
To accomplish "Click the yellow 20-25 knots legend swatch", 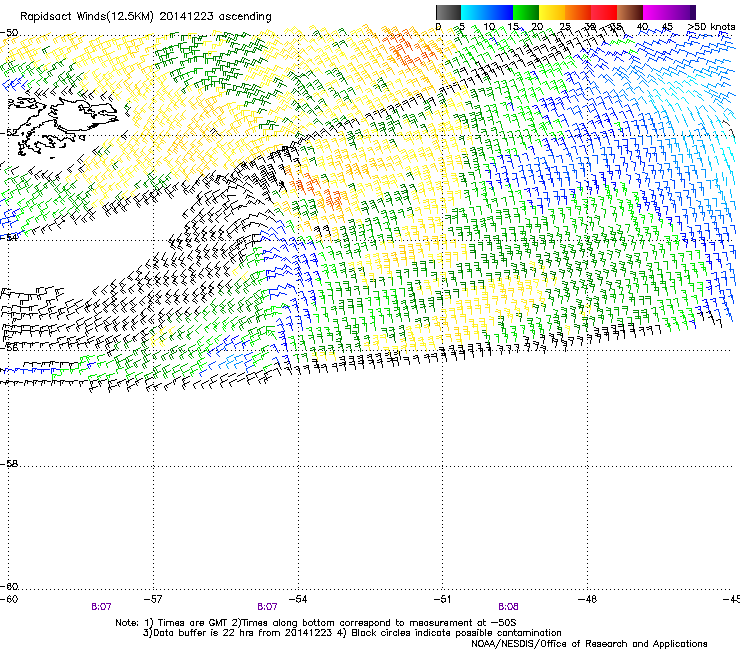I will click(552, 12).
